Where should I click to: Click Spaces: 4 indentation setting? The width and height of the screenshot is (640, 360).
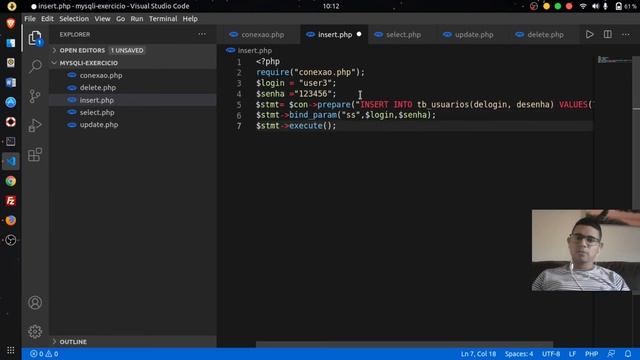519,354
